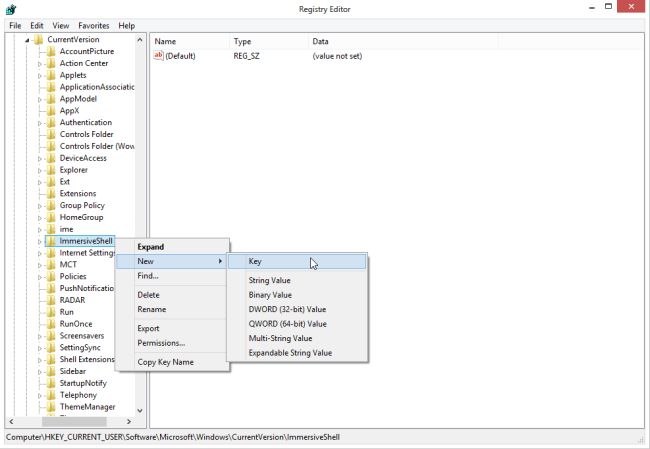Open the Help menu
The width and height of the screenshot is (650, 449).
[x=126, y=25]
